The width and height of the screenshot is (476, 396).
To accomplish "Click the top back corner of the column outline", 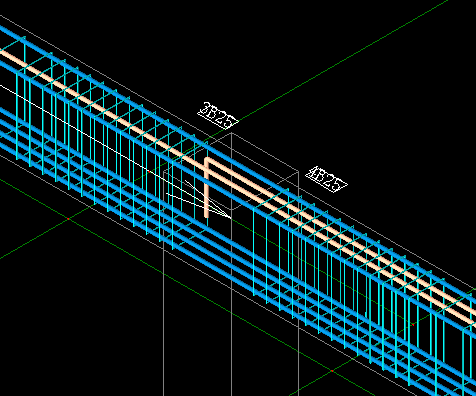I will click(232, 133).
